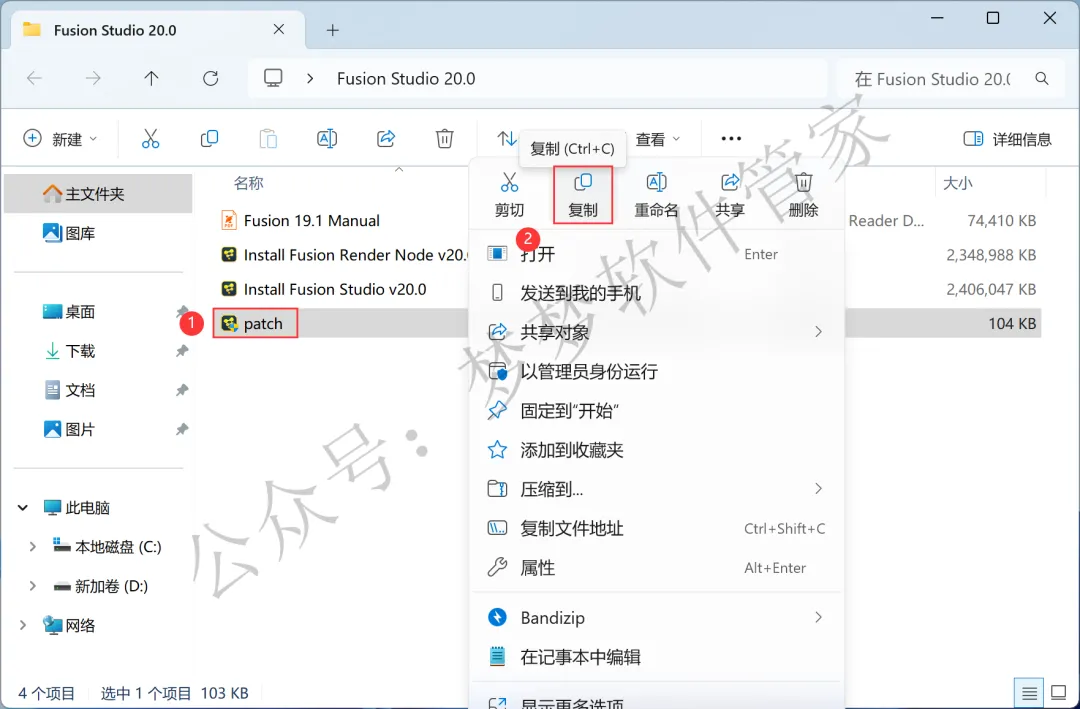Screen dimensions: 1080x709
Task: Open the Bandizip submenu
Action: point(656,617)
